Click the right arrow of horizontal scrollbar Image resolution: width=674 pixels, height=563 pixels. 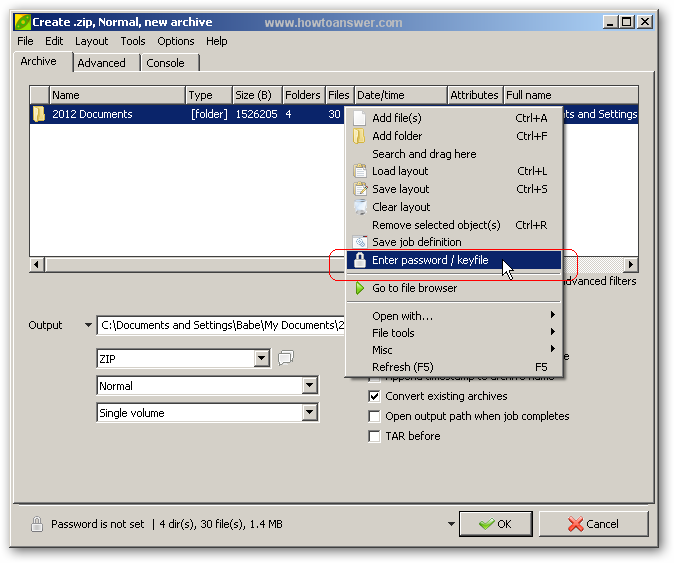tap(630, 264)
